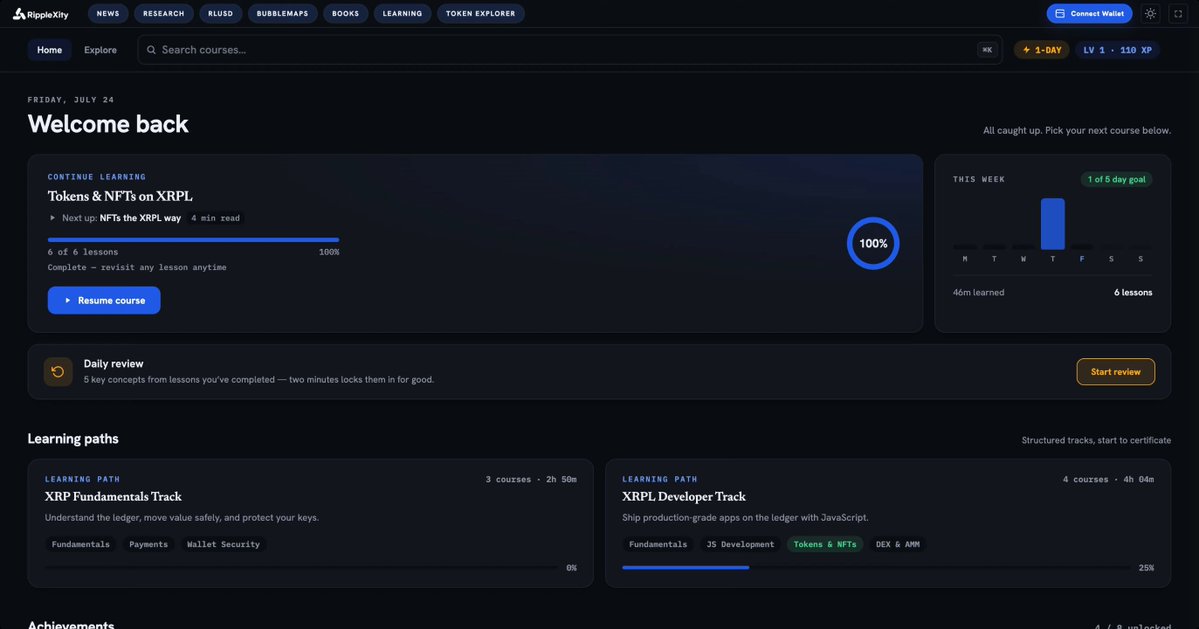Select the Wallet Security course chip

[223, 544]
